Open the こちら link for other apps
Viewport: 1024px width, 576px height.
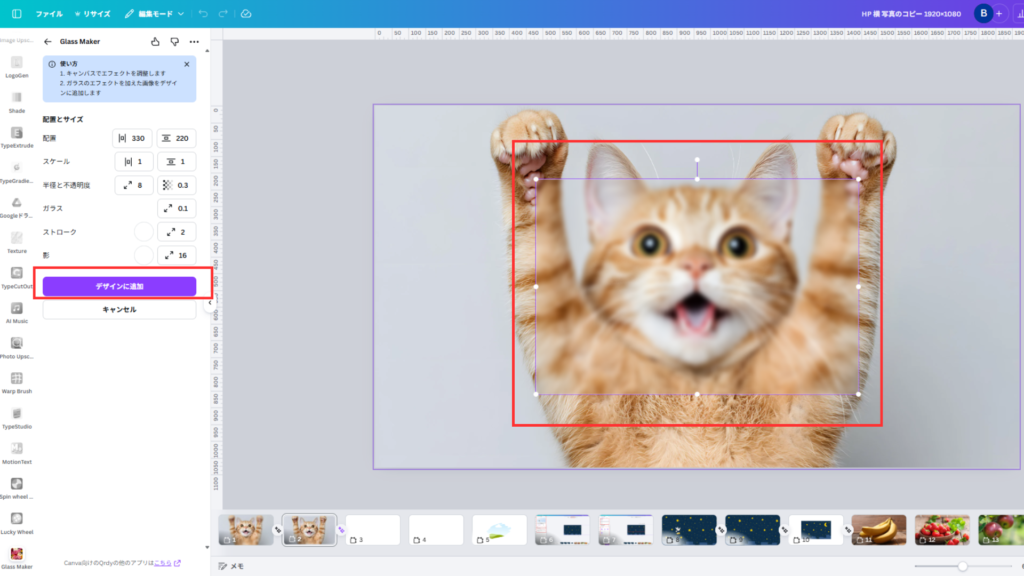click(x=162, y=563)
